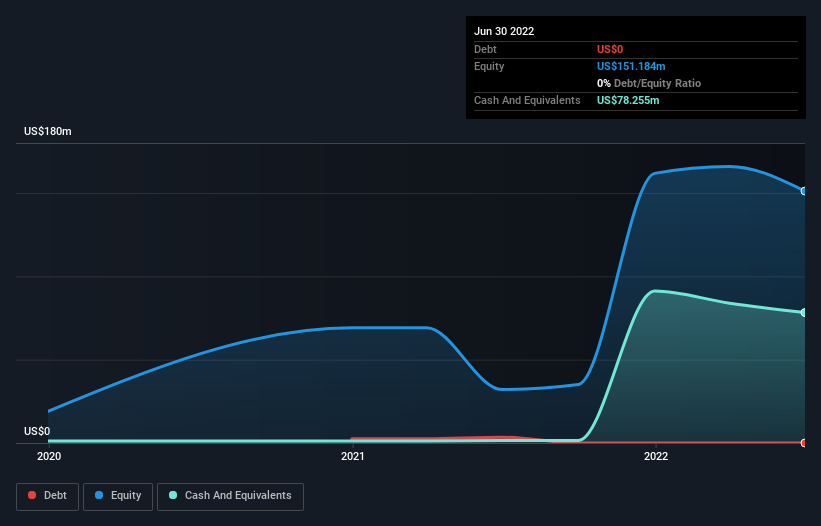Click the Equity row label in tooltip
This screenshot has width=821, height=526.
(x=489, y=66)
